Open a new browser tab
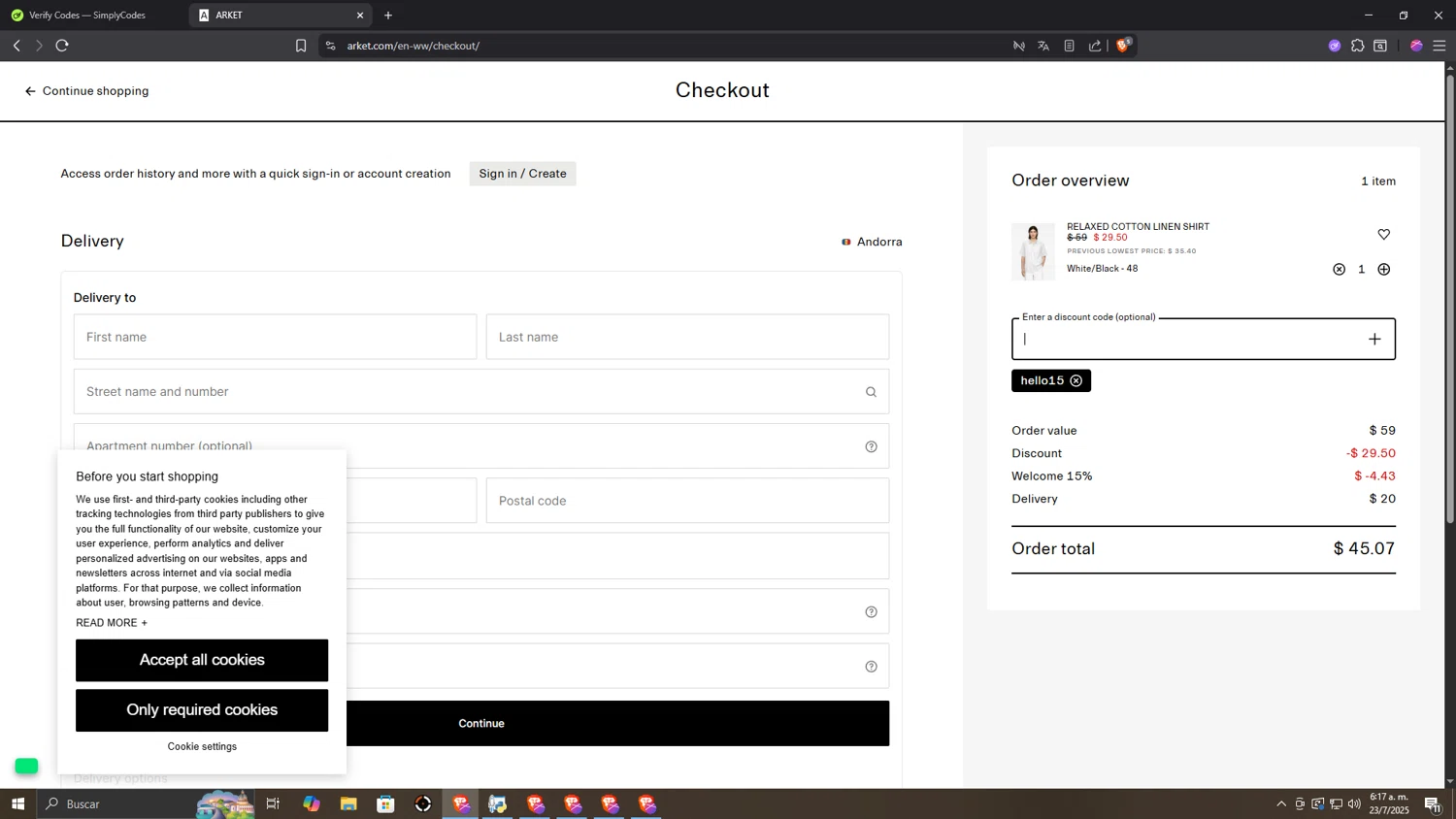 click(388, 16)
